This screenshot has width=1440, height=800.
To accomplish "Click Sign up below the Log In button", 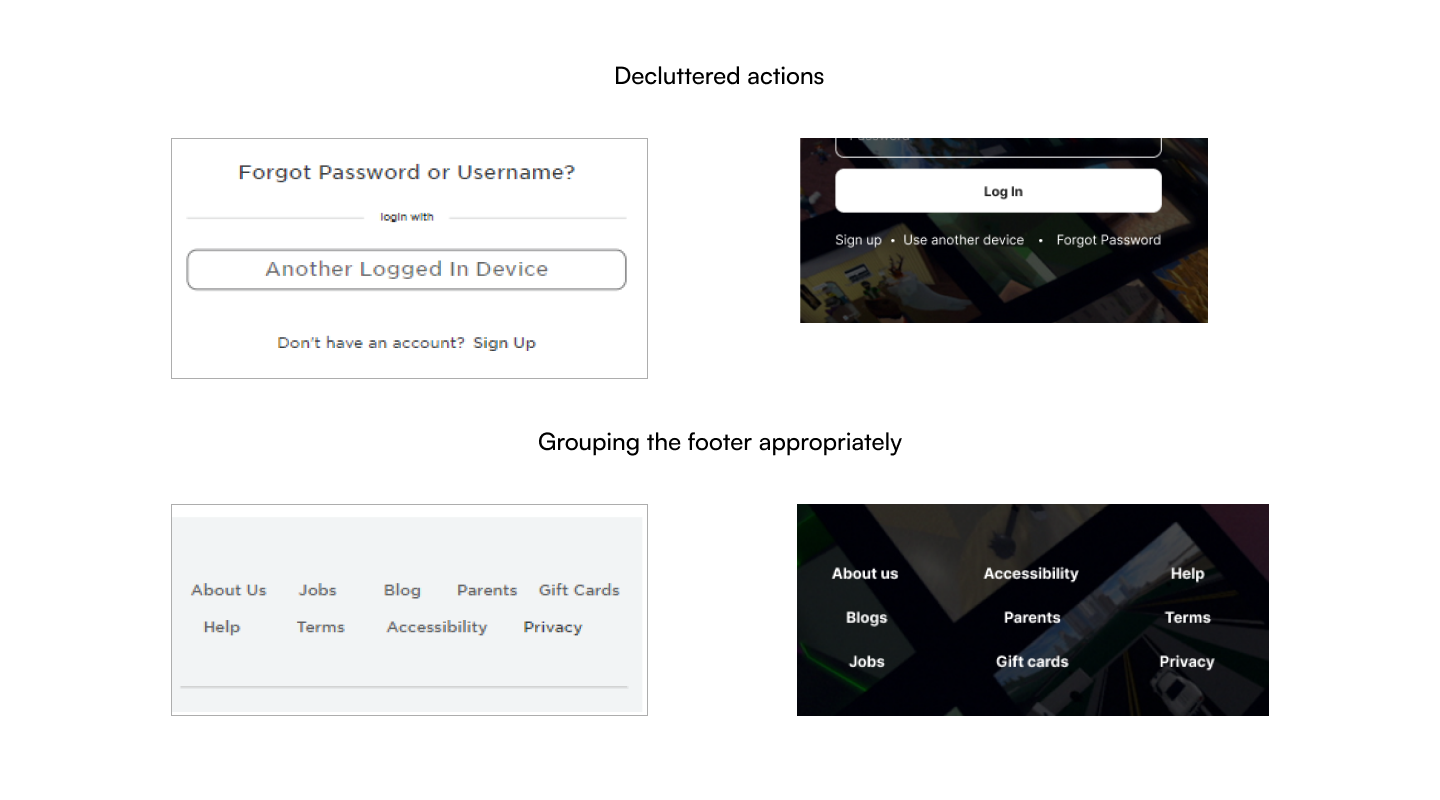I will click(x=858, y=240).
